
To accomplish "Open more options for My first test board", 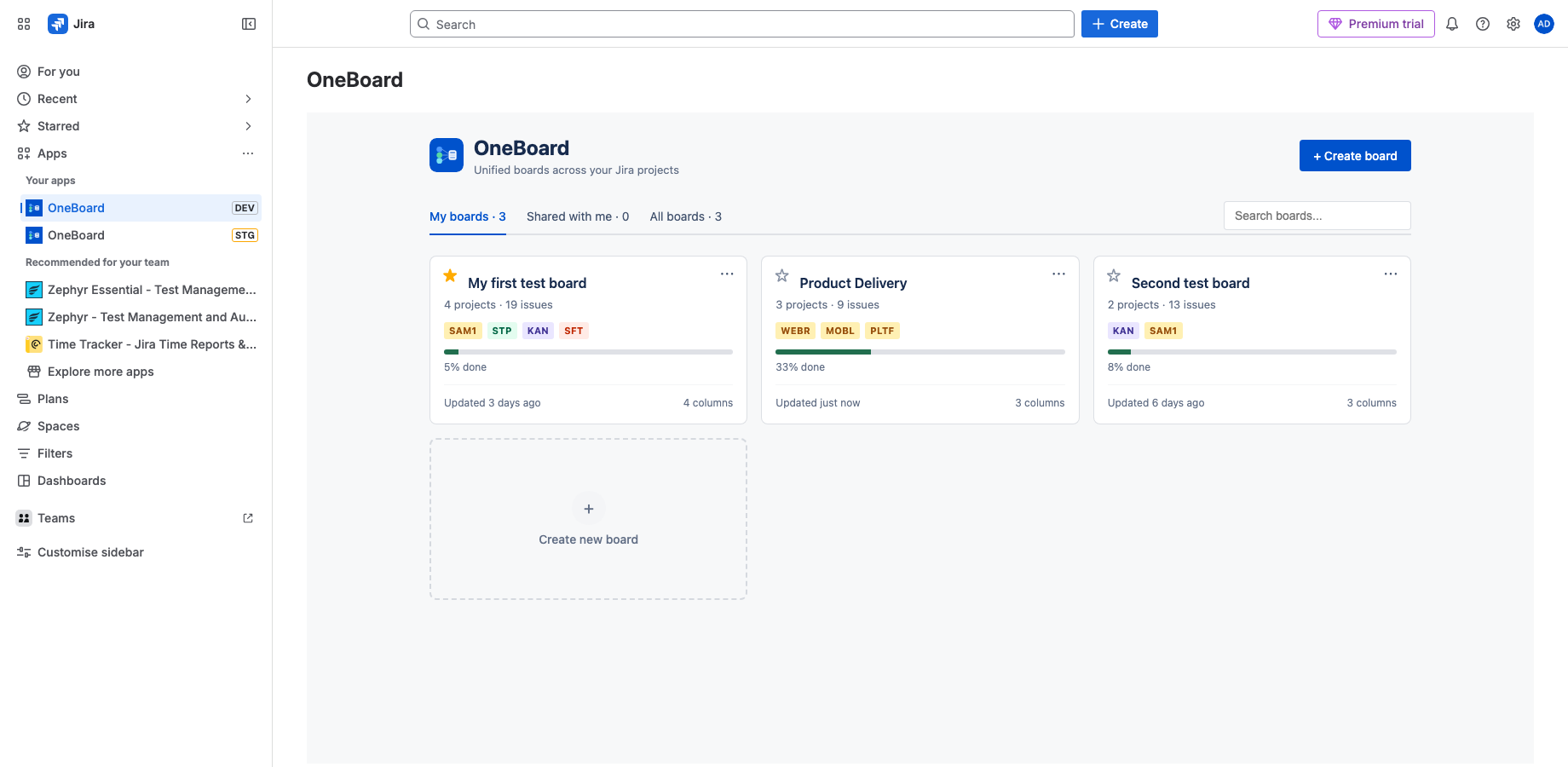I will pos(727,274).
